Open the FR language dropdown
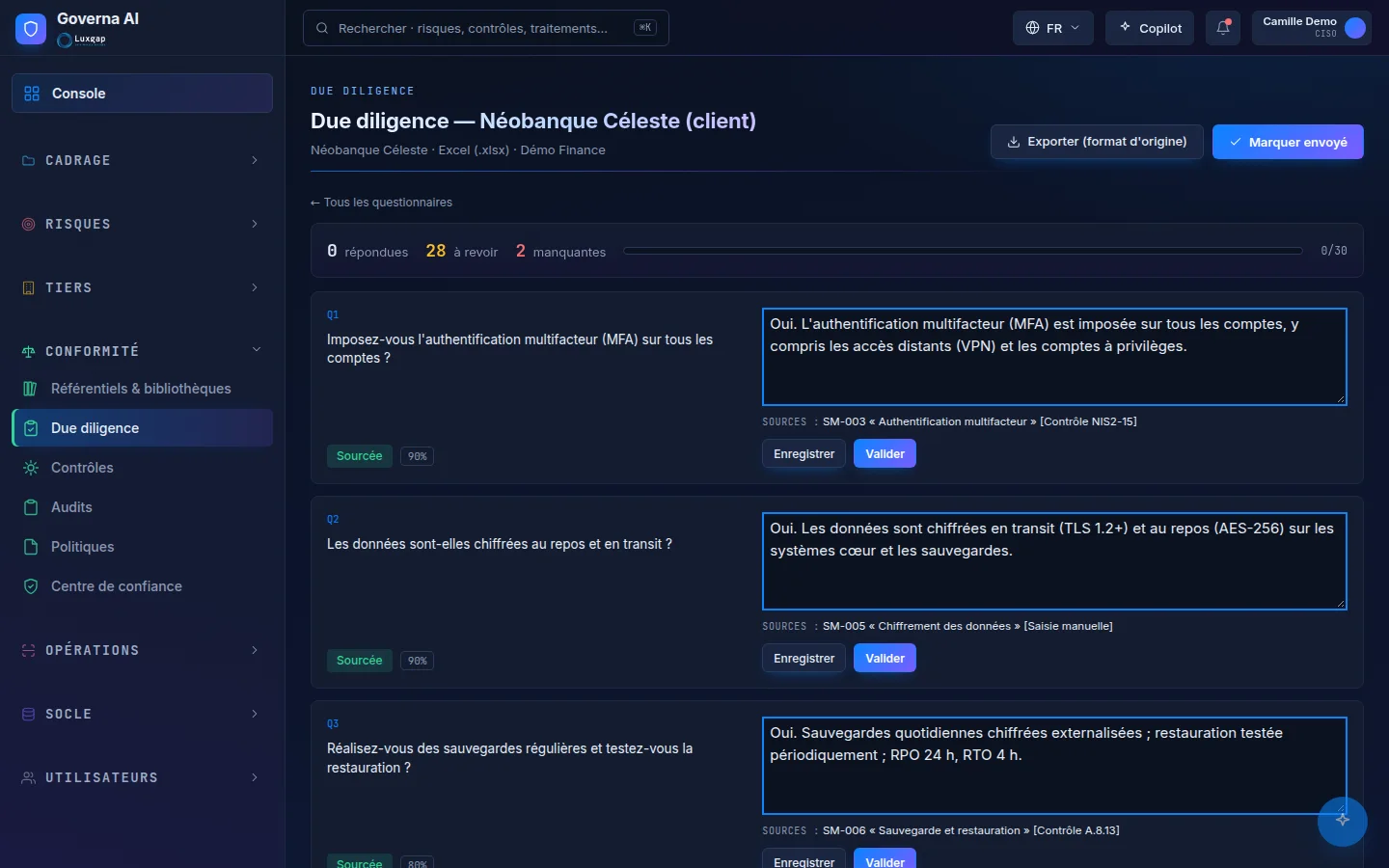This screenshot has width=1389, height=868. click(1052, 28)
